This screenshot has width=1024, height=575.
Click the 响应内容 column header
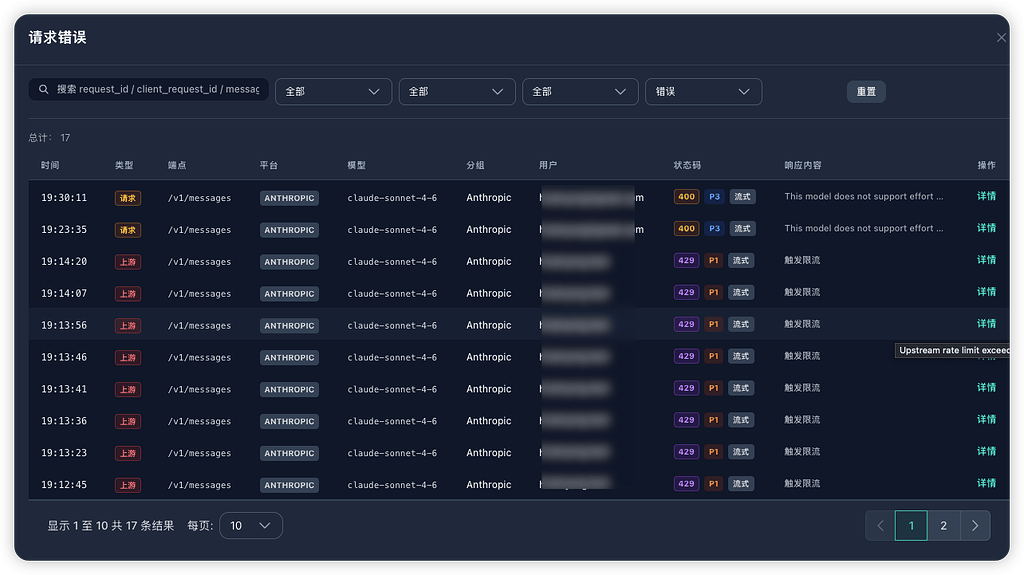tap(803, 165)
